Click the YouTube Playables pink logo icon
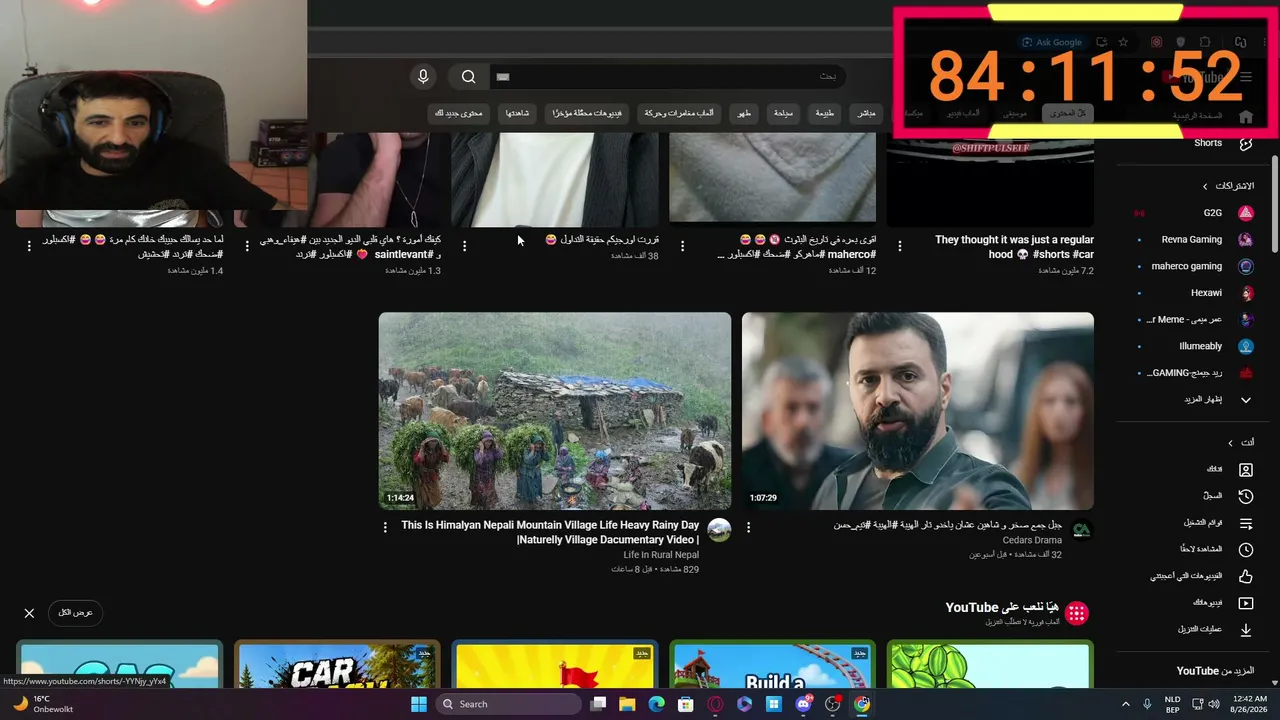The width and height of the screenshot is (1280, 720). [x=1077, y=613]
